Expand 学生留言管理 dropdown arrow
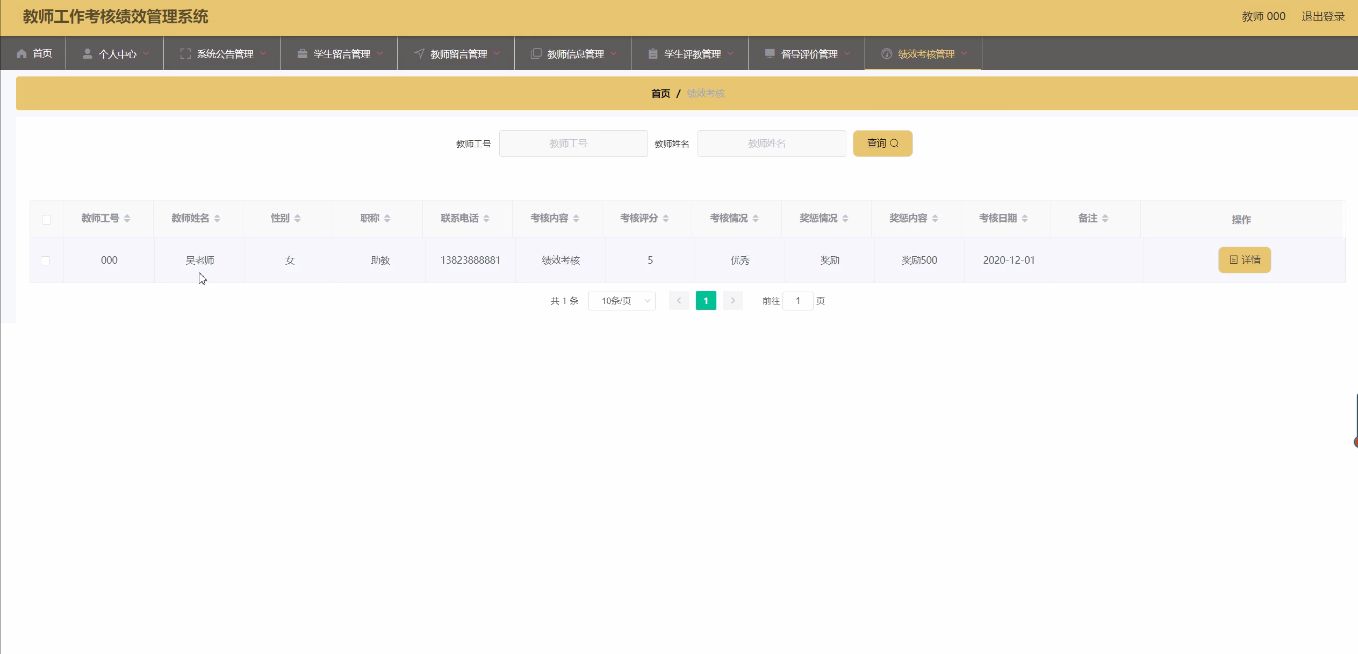1358x654 pixels. [x=380, y=54]
